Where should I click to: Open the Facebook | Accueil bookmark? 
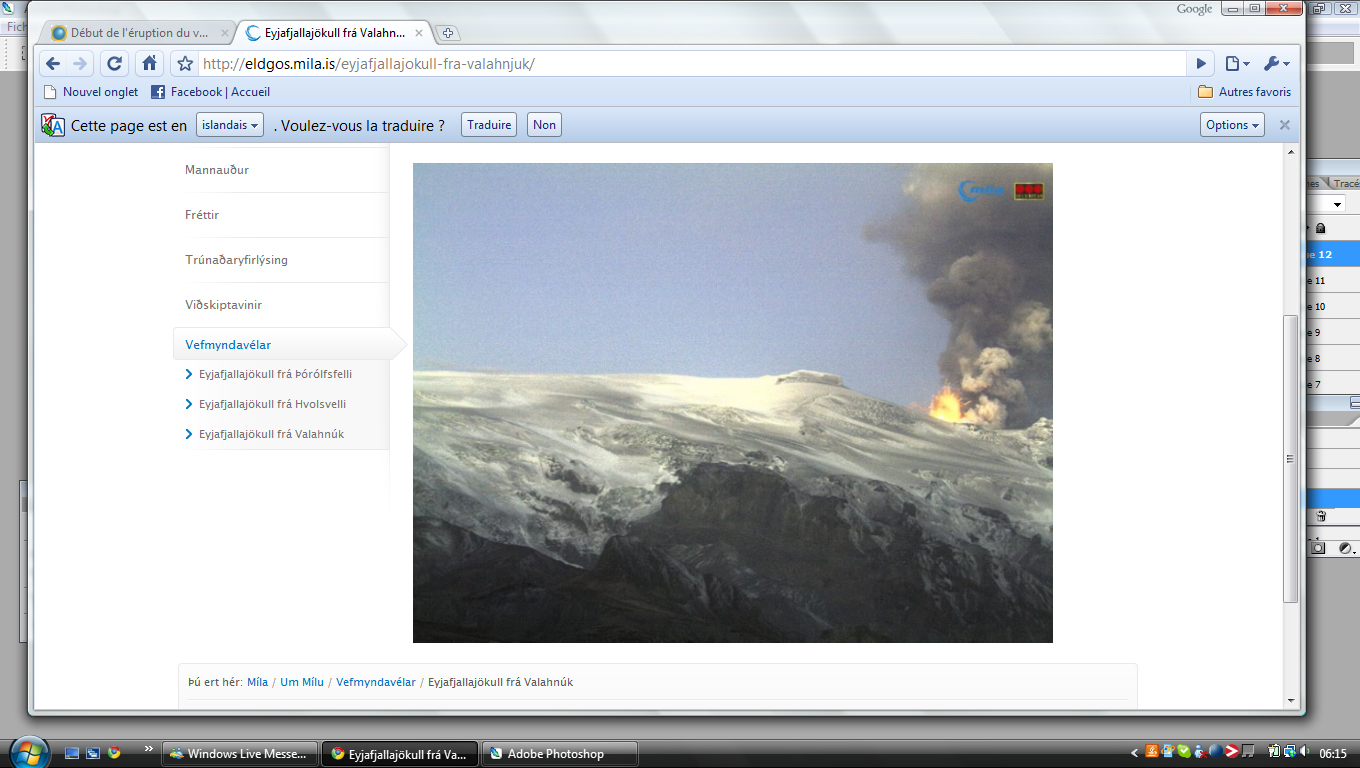pyautogui.click(x=210, y=92)
